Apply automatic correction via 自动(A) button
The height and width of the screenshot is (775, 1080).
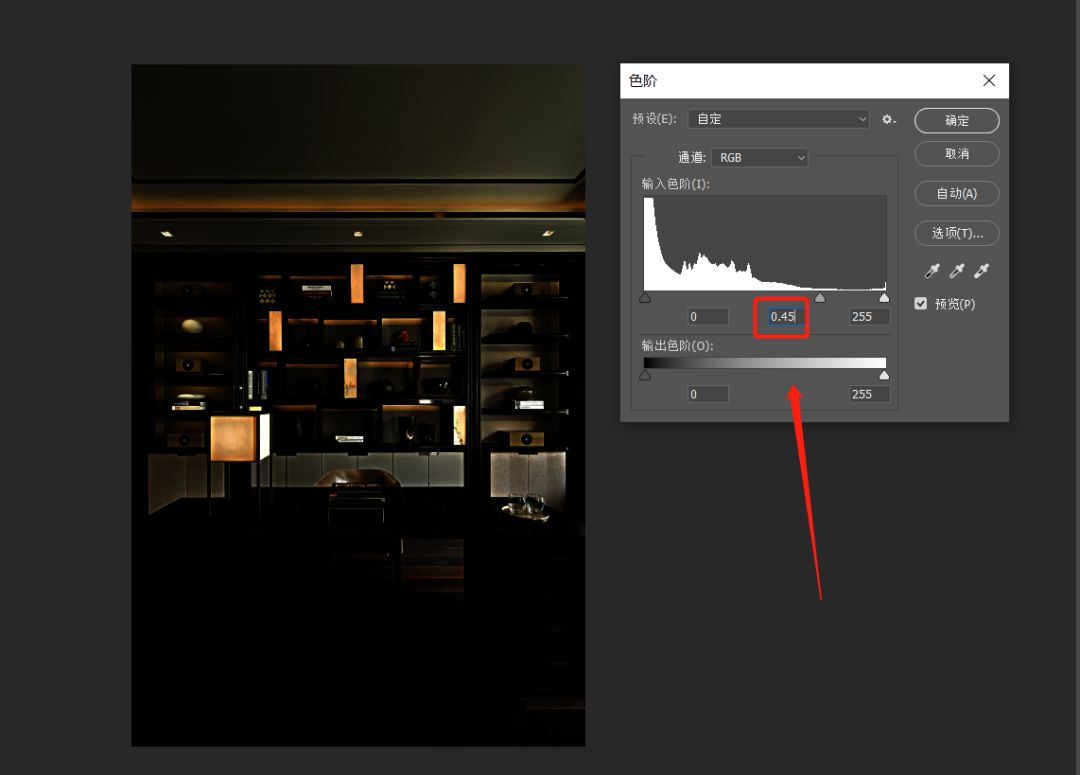click(956, 193)
